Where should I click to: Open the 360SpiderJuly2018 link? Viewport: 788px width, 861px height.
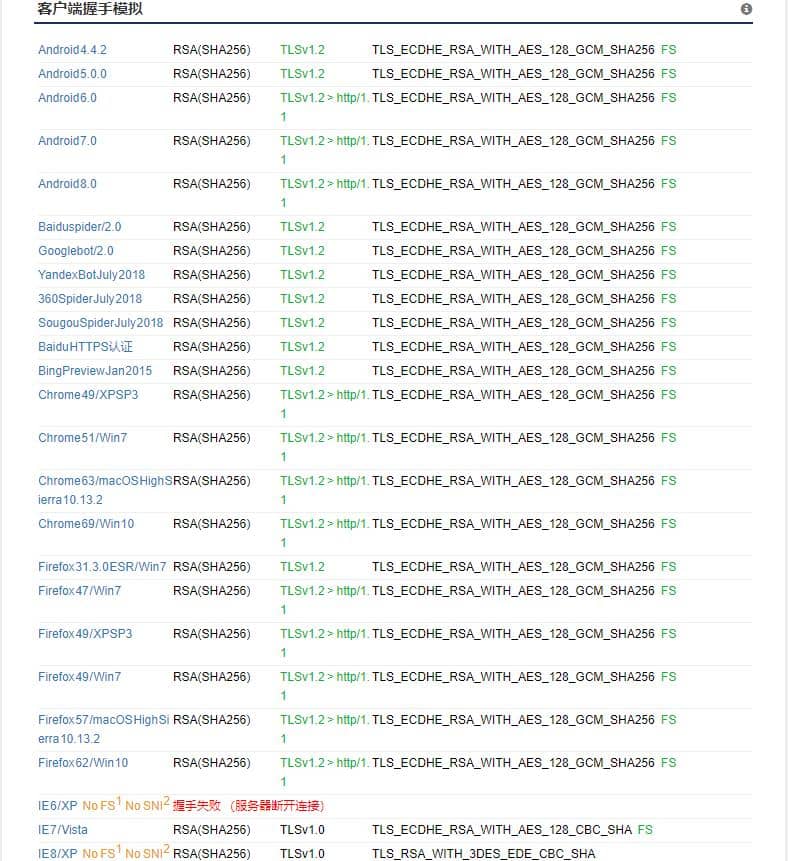(90, 299)
